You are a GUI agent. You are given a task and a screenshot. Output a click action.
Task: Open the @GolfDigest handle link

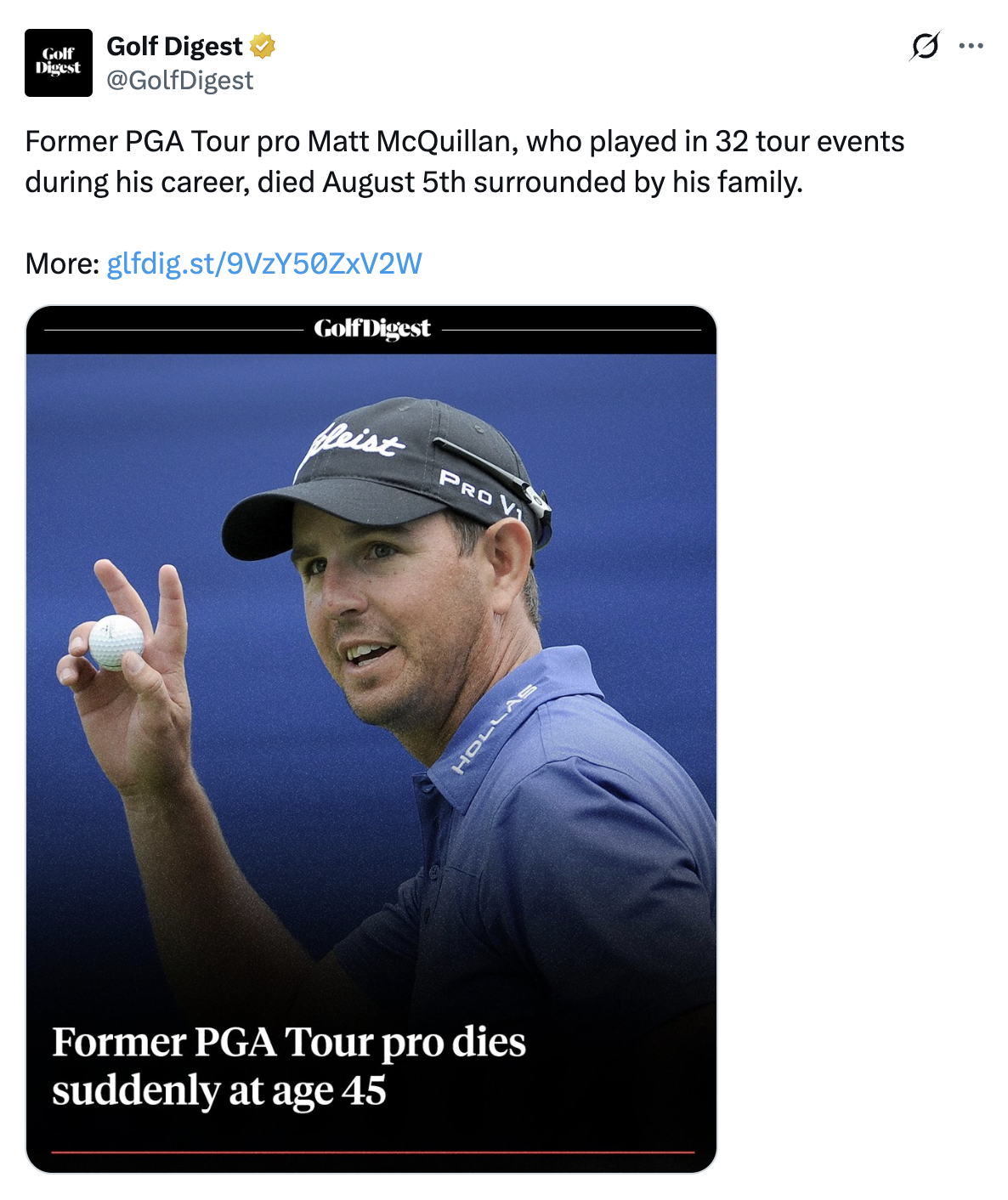coord(179,80)
